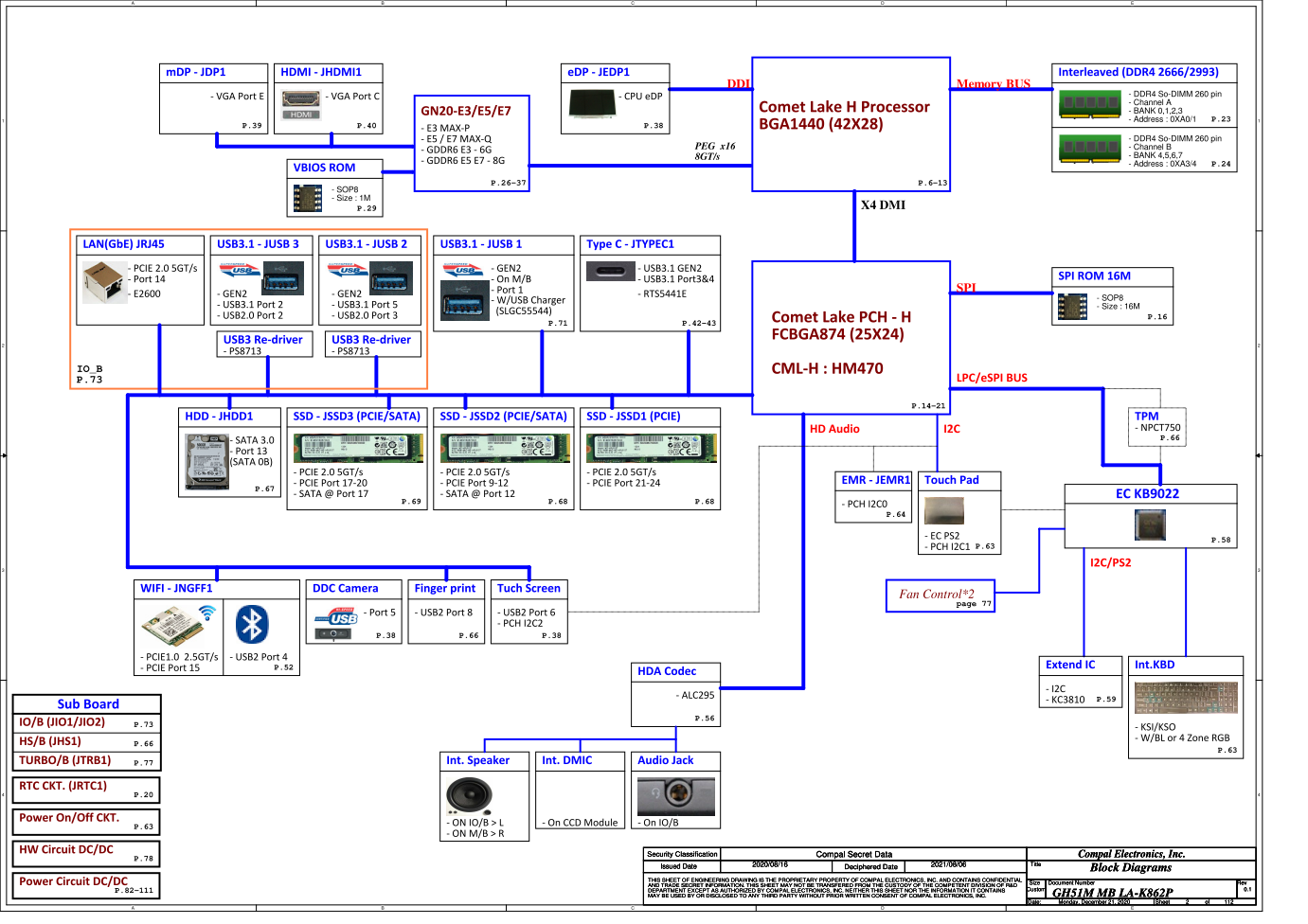Click the PEG x16 8GT/s label

[714, 151]
